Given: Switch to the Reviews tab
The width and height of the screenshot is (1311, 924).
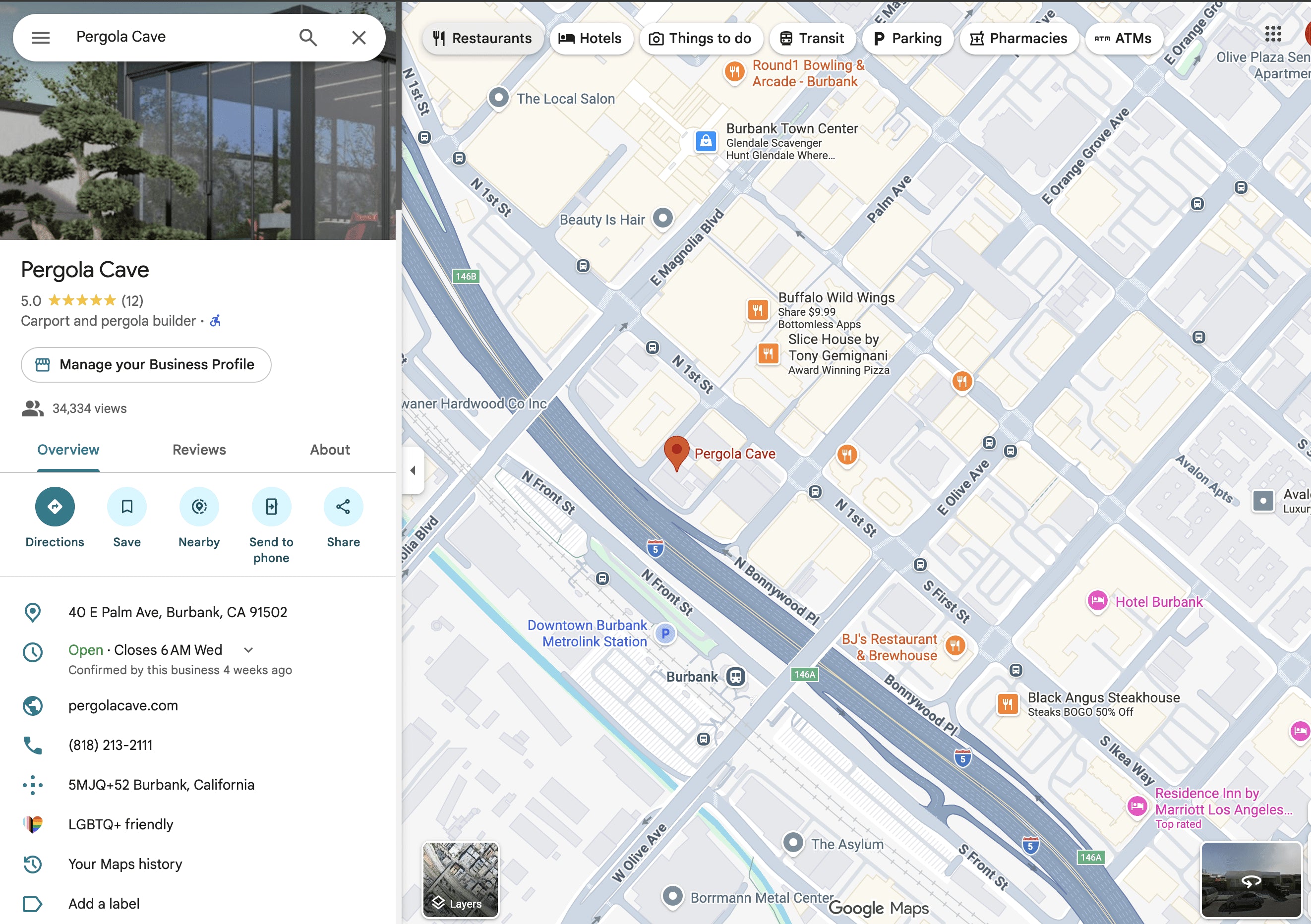Looking at the screenshot, I should tap(199, 450).
